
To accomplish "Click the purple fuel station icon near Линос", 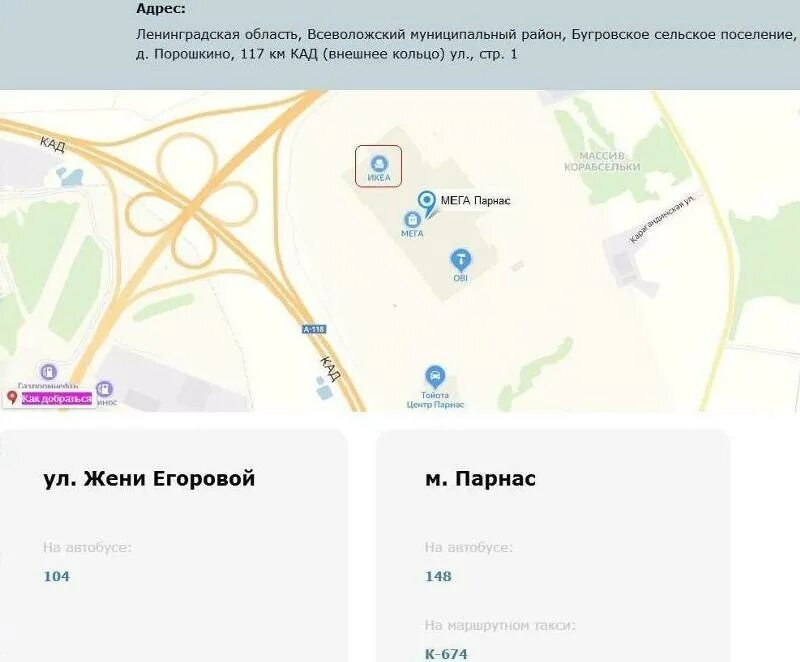I will pos(104,390).
